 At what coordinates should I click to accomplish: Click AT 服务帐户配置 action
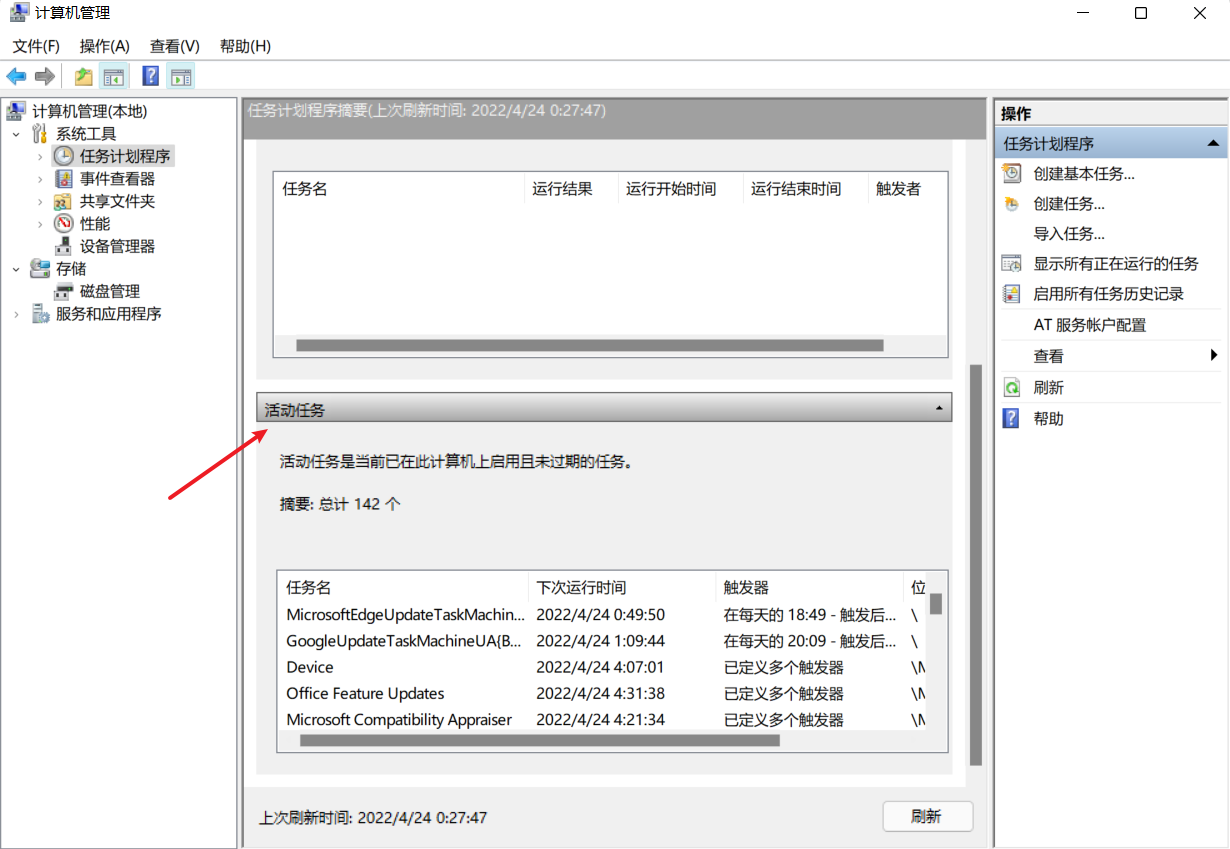1090,325
